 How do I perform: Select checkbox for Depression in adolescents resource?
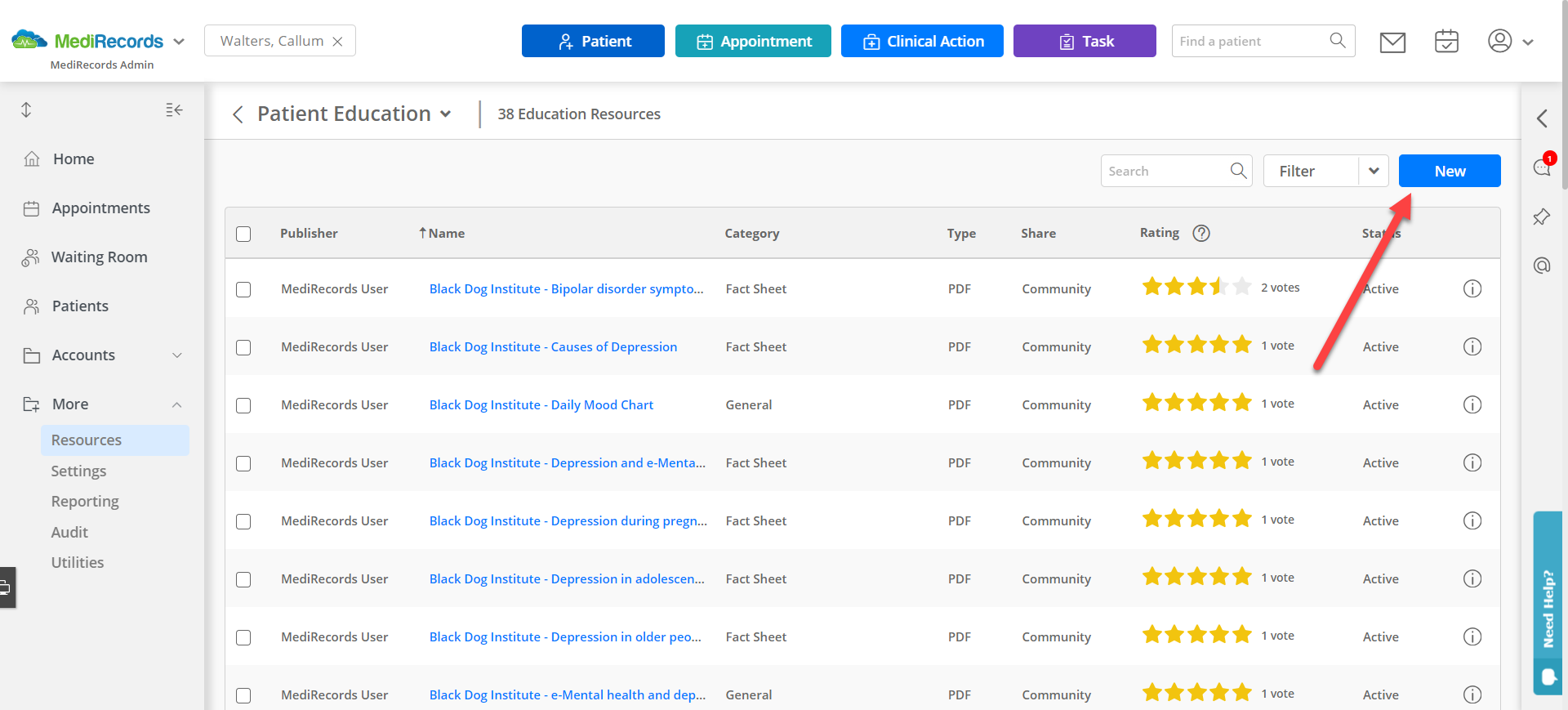point(243,579)
